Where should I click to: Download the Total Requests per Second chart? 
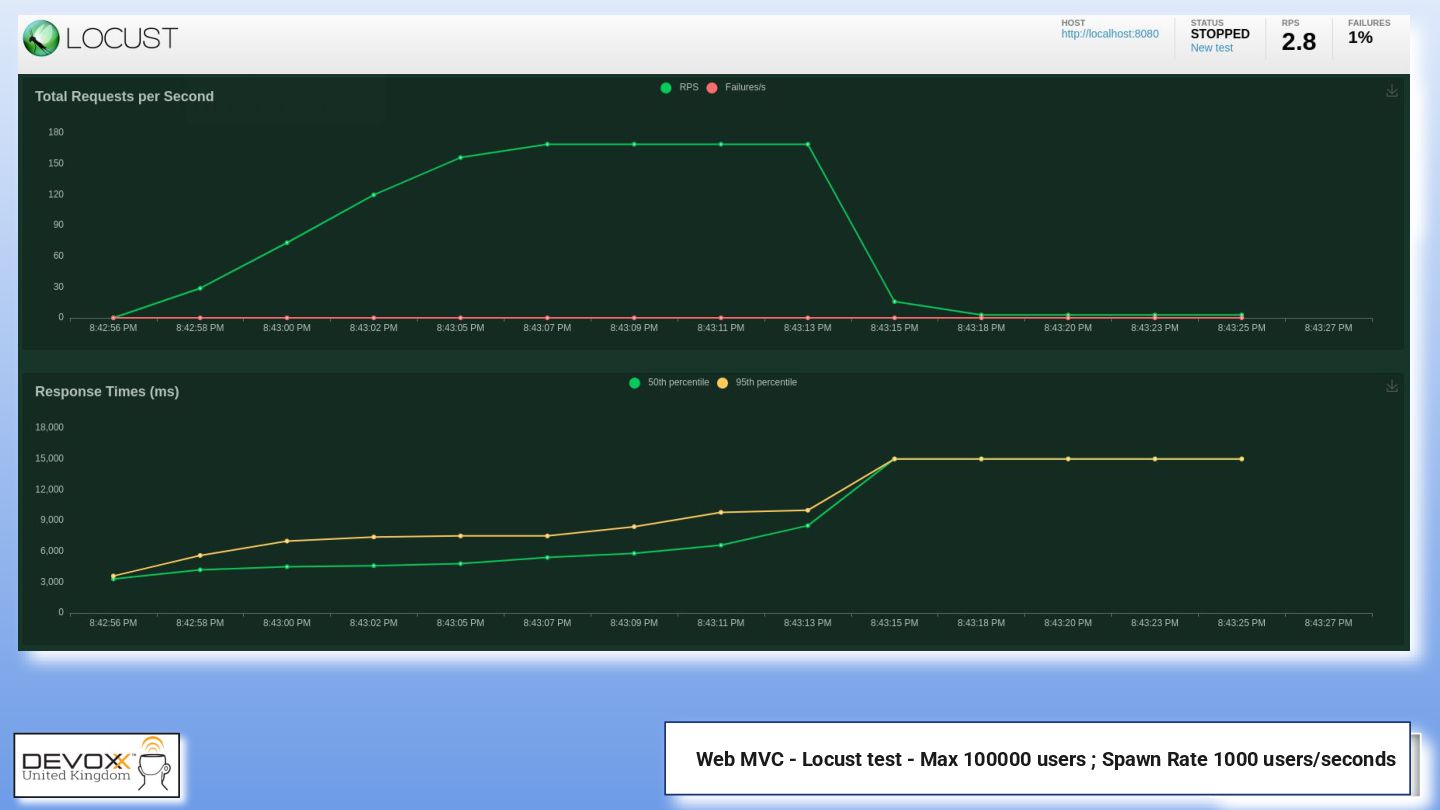pyautogui.click(x=1391, y=91)
